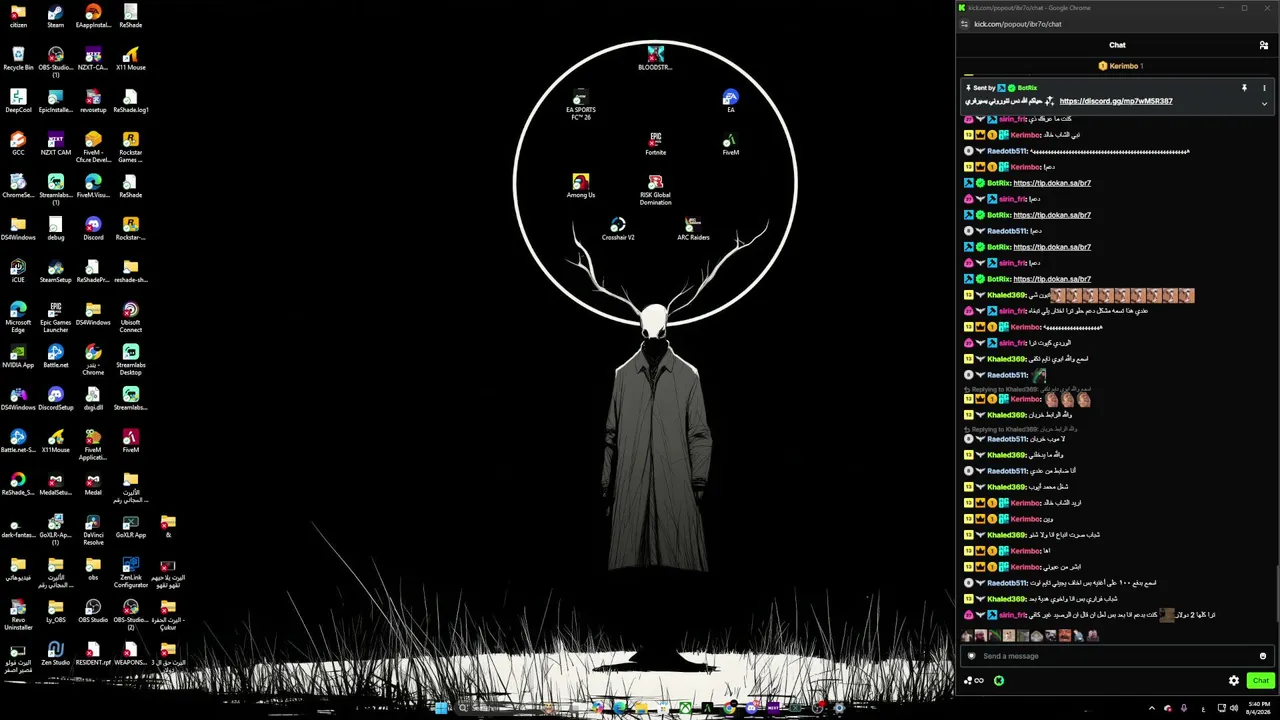This screenshot has height=720, width=1280.
Task: Select the FiveM icon inside the circle
Action: coord(730,143)
